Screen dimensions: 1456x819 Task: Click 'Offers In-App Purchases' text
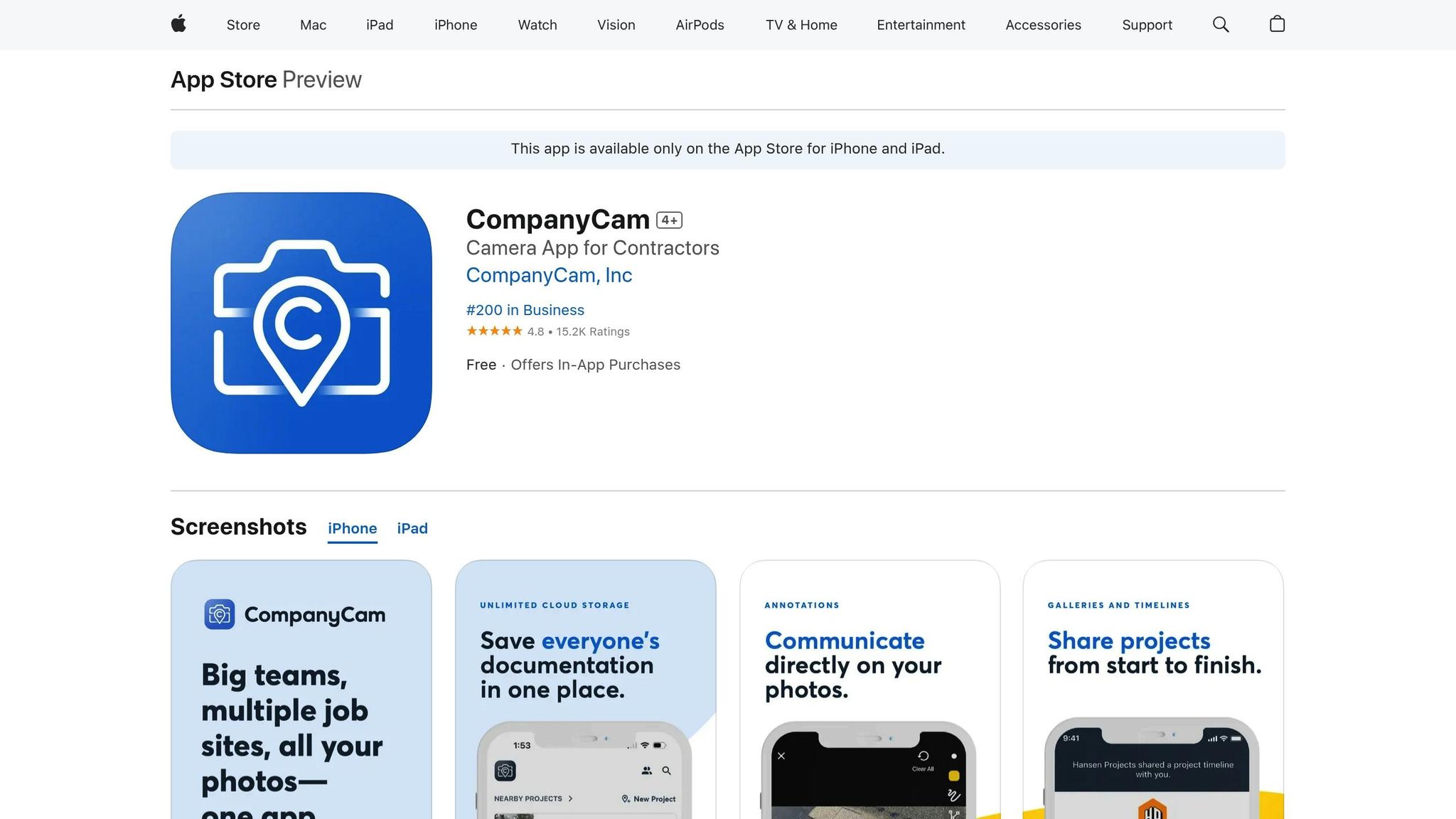coord(596,365)
